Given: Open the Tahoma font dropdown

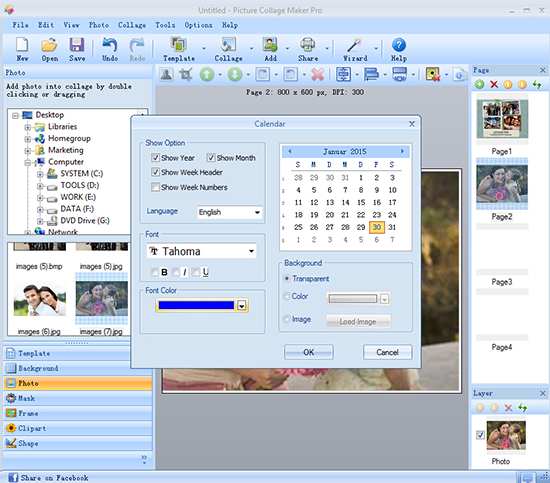Looking at the screenshot, I should [x=251, y=251].
